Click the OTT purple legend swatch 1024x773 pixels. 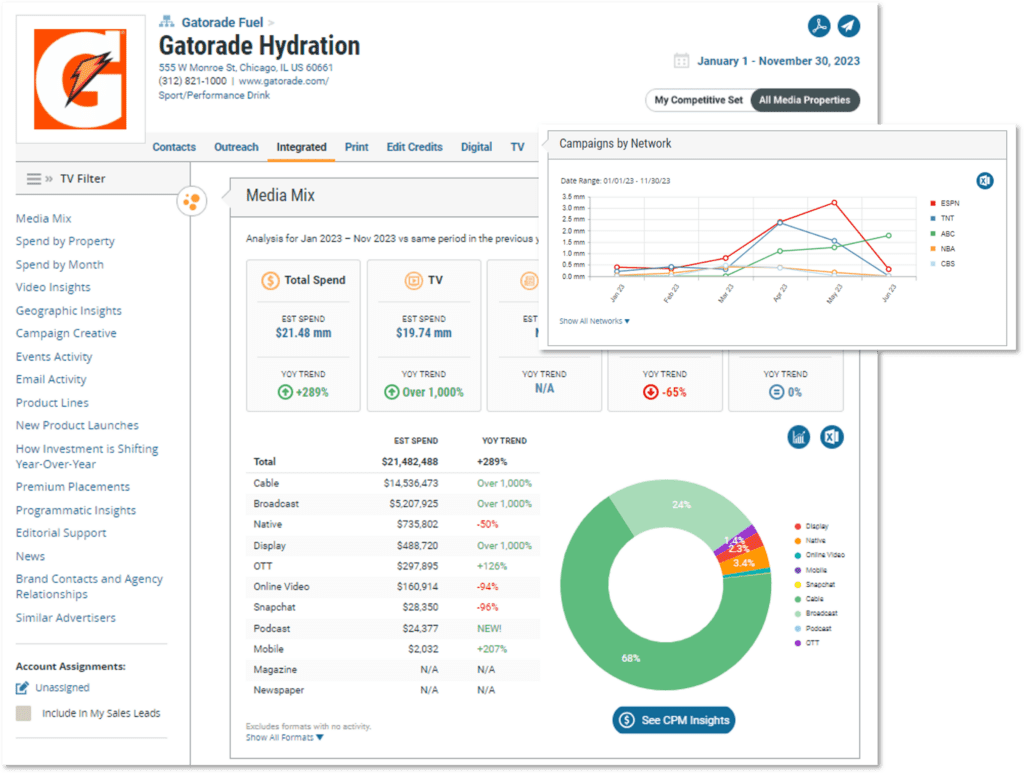coord(797,643)
